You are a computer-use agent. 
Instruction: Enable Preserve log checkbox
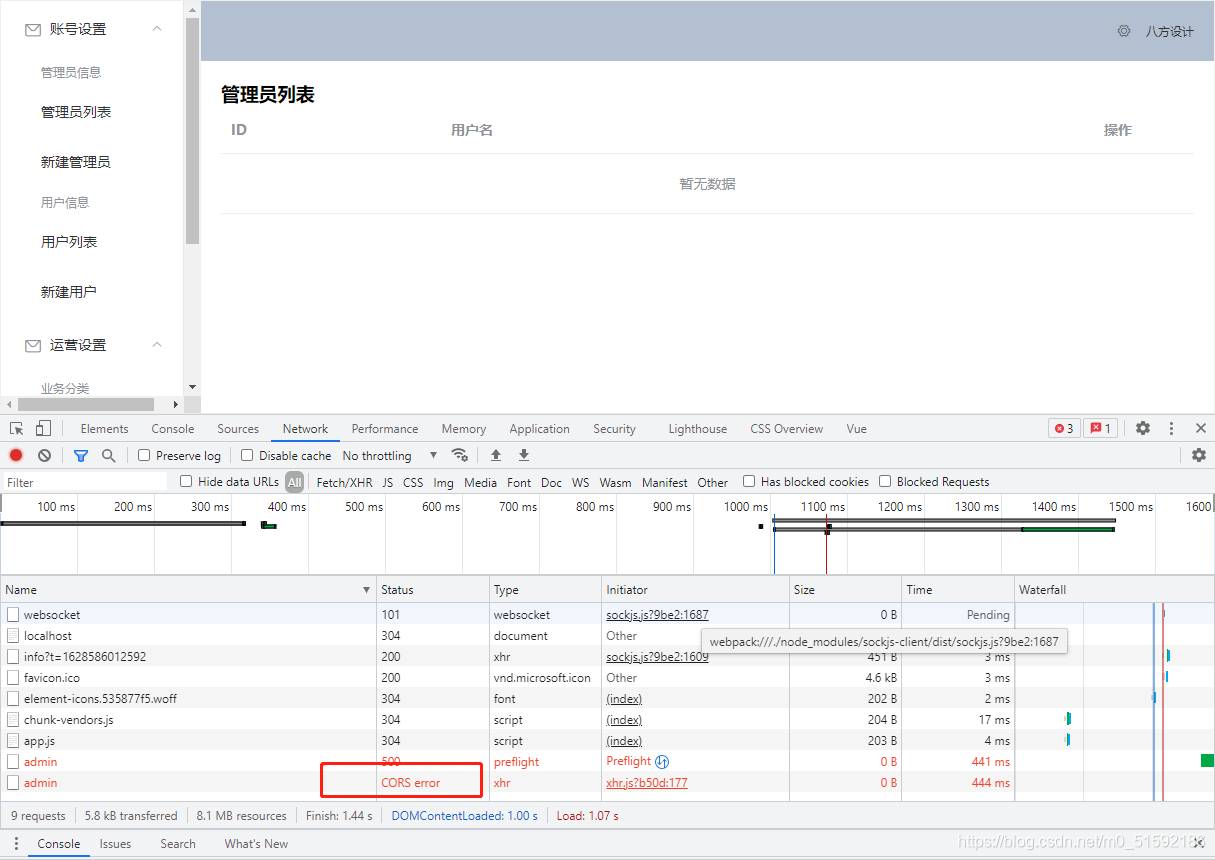point(144,455)
